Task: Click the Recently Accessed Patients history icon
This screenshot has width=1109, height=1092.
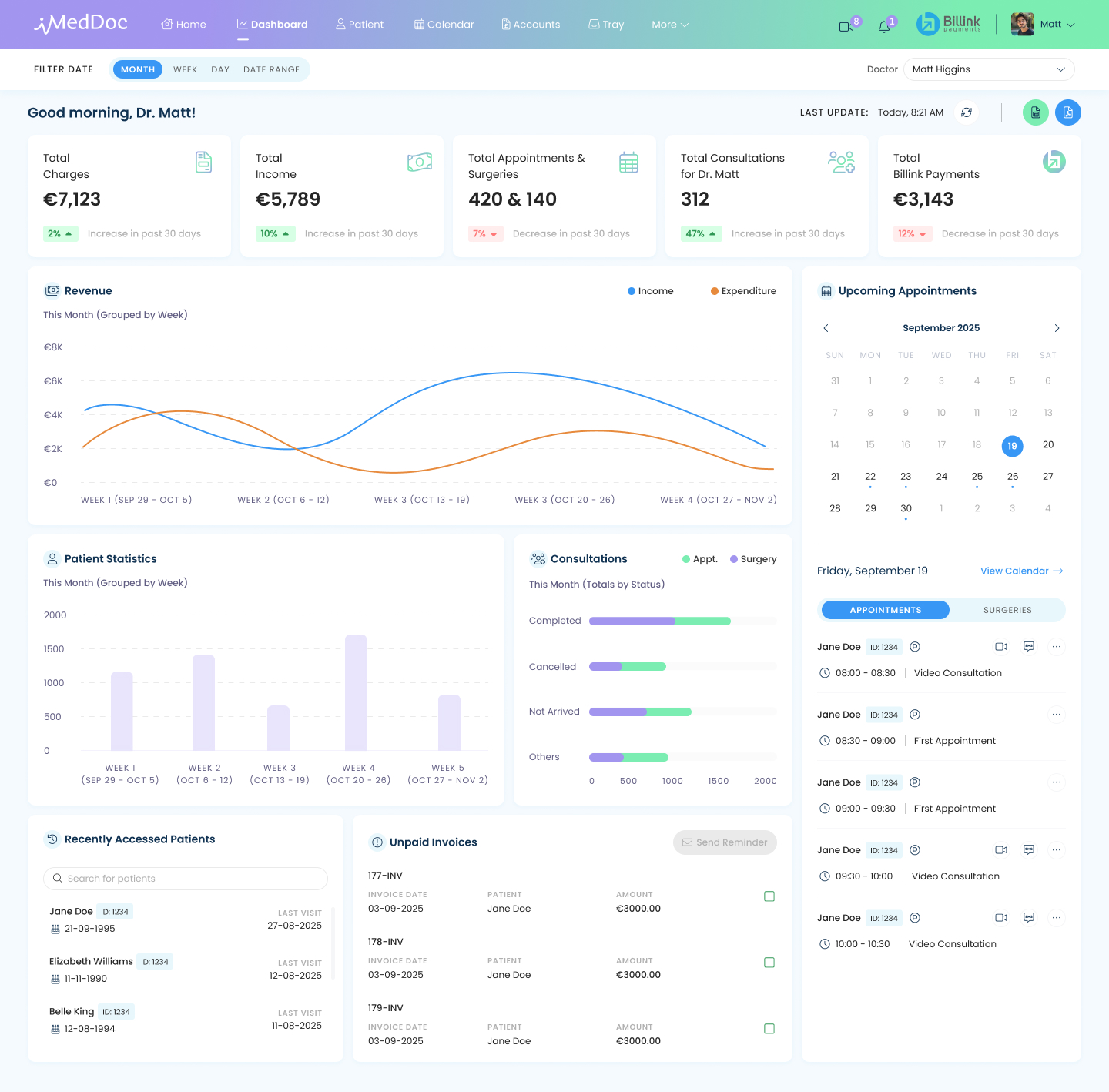Action: click(x=52, y=839)
